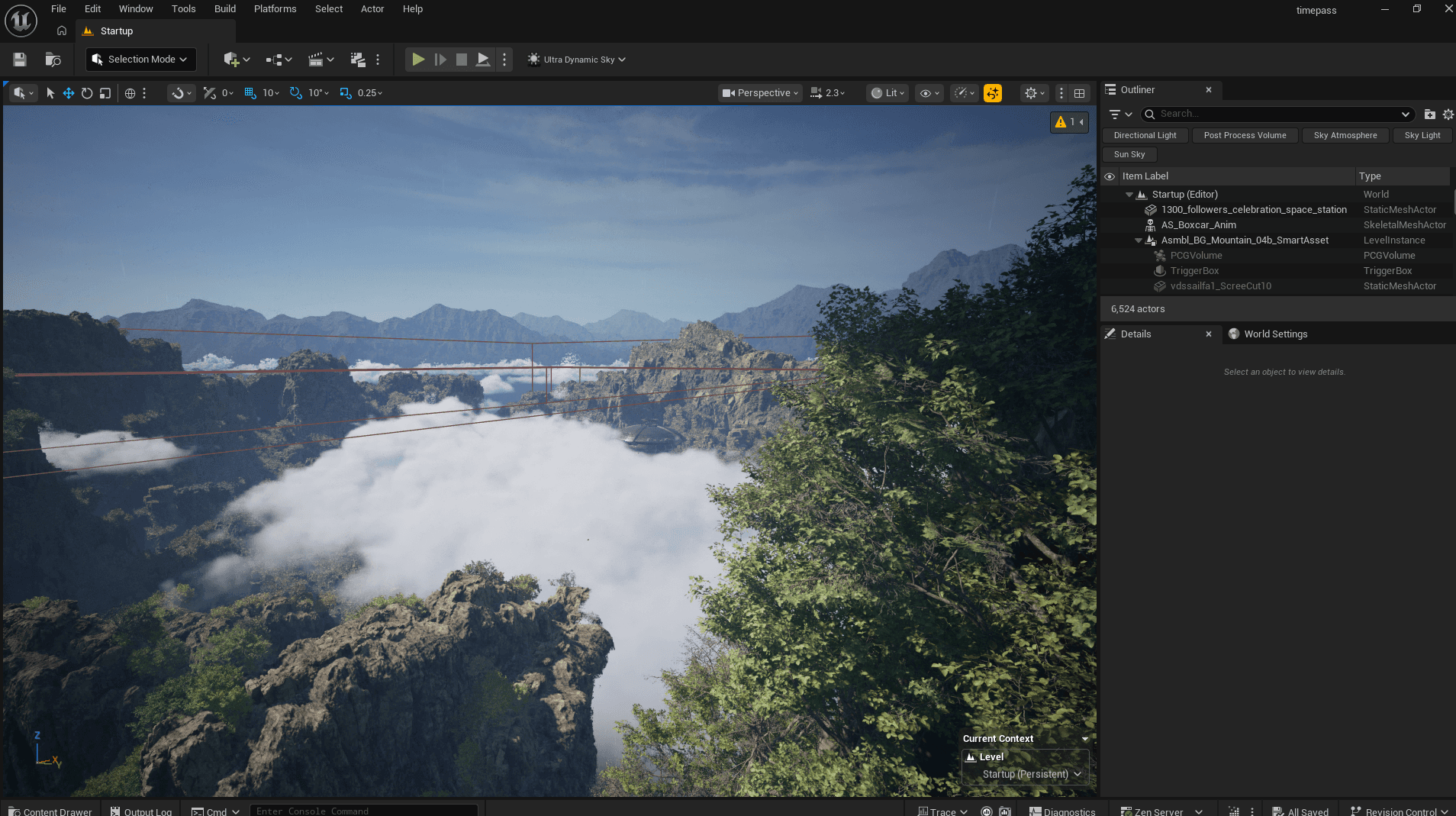Toggle rotation snapping
This screenshot has width=1456, height=816.
point(296,93)
